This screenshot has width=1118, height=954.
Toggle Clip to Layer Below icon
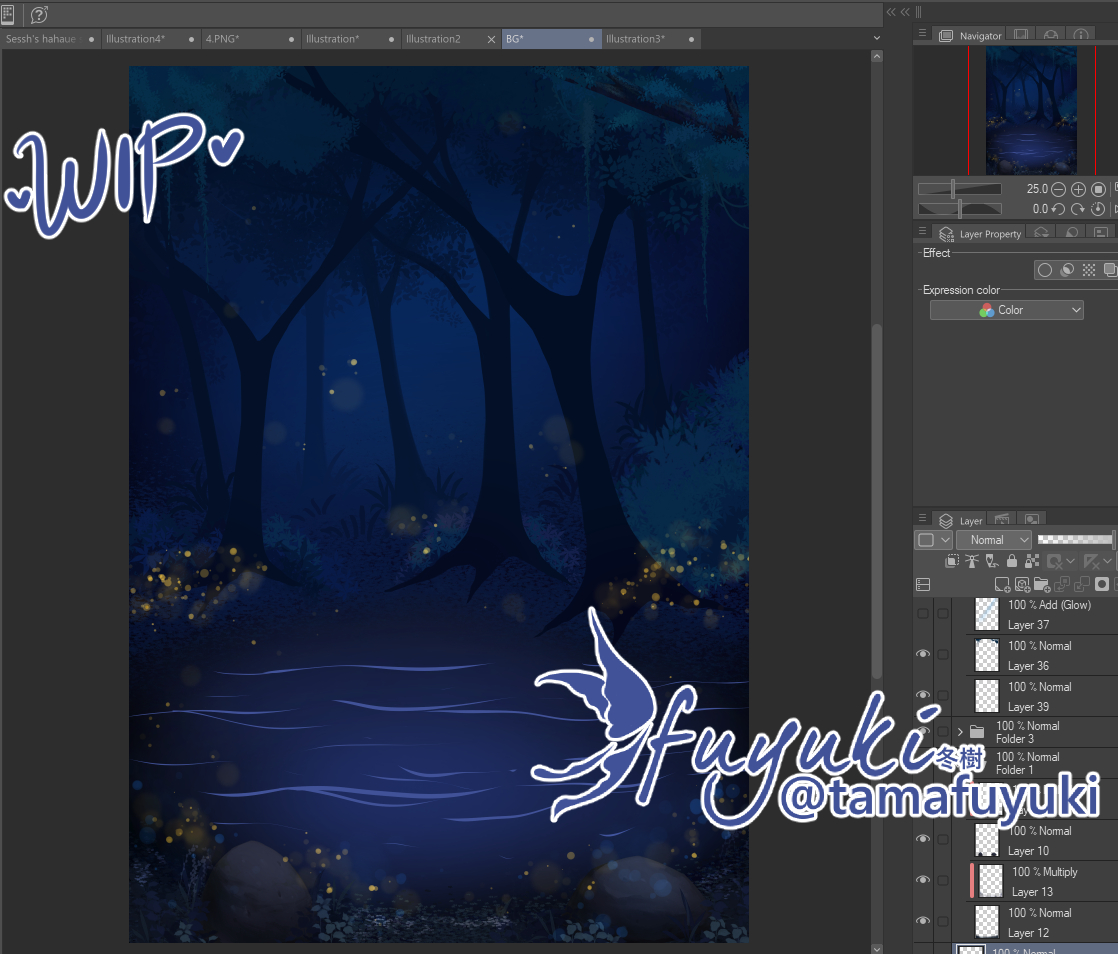coord(952,562)
